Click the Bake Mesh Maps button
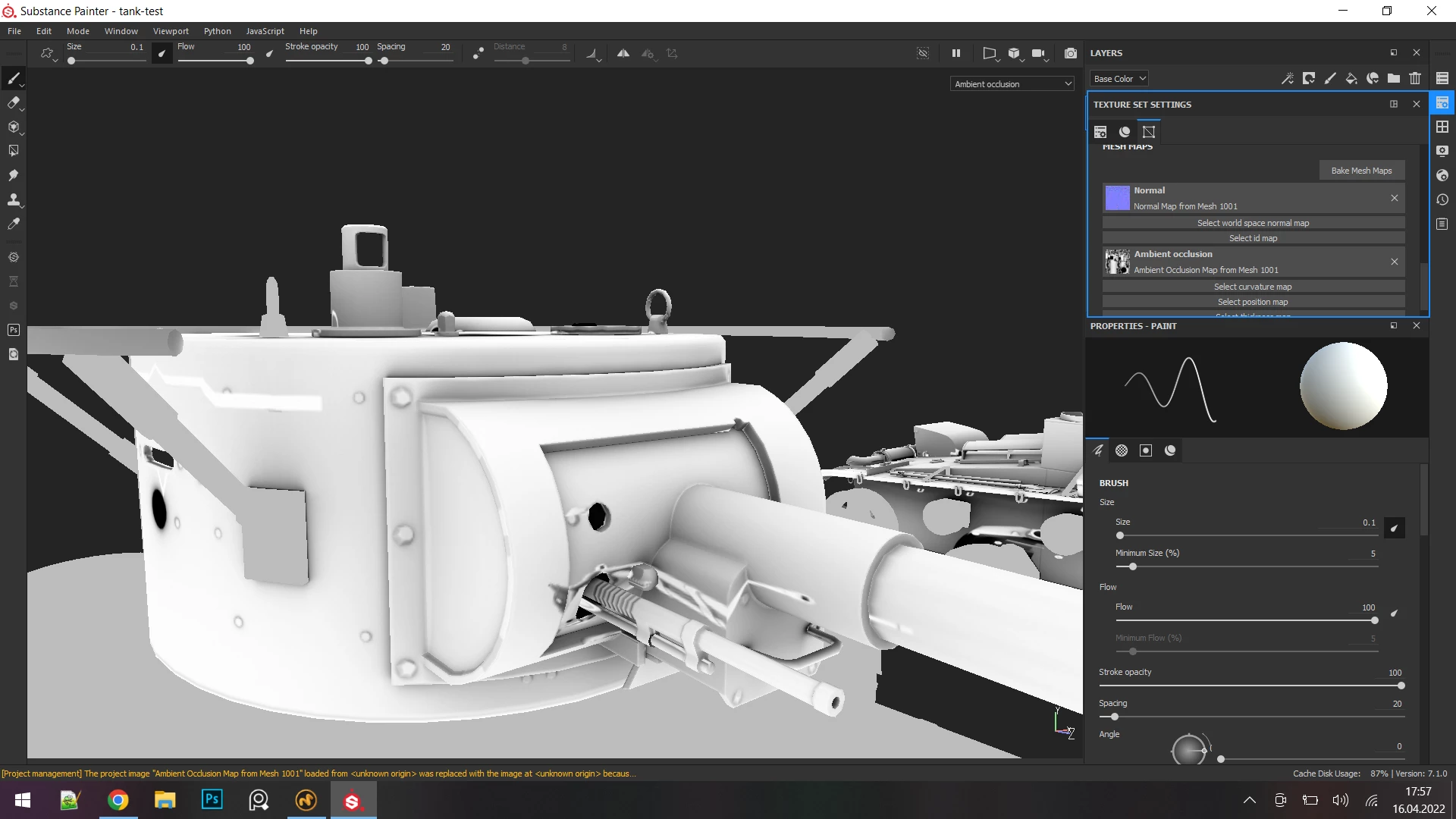 tap(1361, 171)
